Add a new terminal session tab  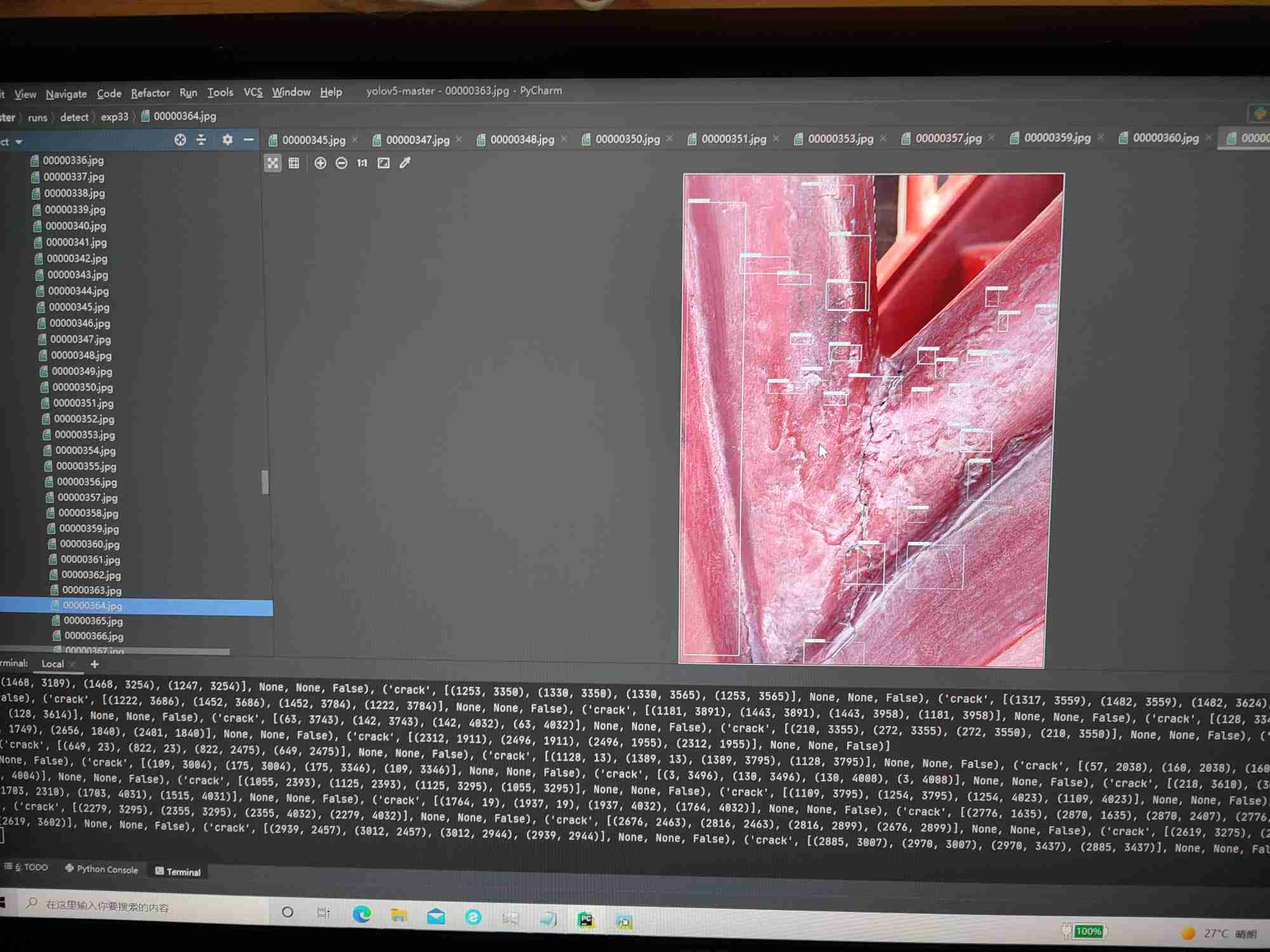tap(95, 664)
